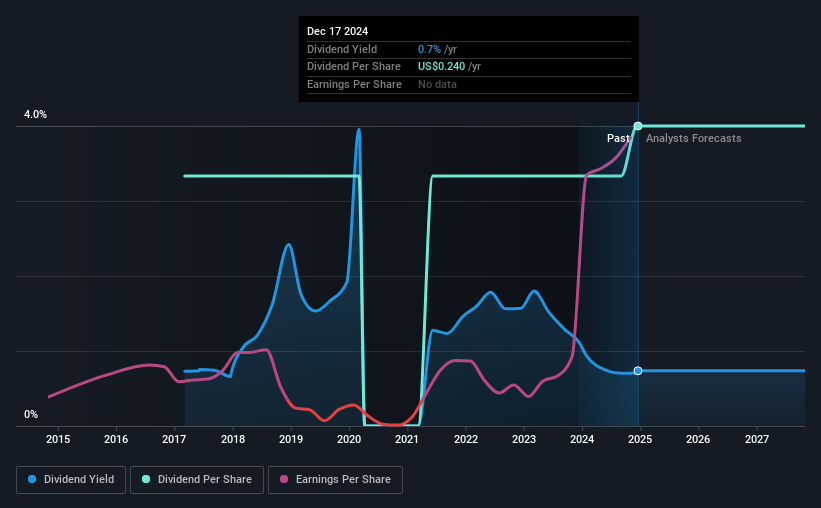Click the tooltip value US$0.240
Viewport: 821px width, 508px height.
[441, 67]
